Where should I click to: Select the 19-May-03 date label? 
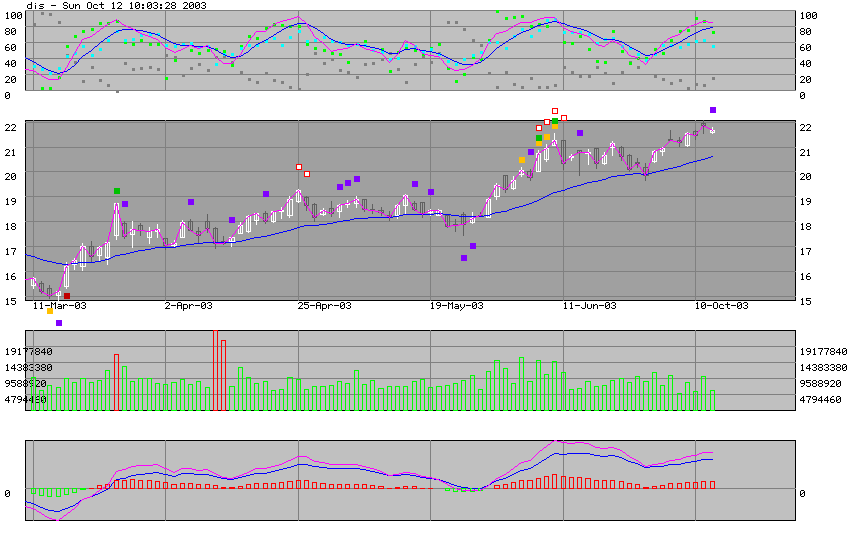(x=456, y=306)
